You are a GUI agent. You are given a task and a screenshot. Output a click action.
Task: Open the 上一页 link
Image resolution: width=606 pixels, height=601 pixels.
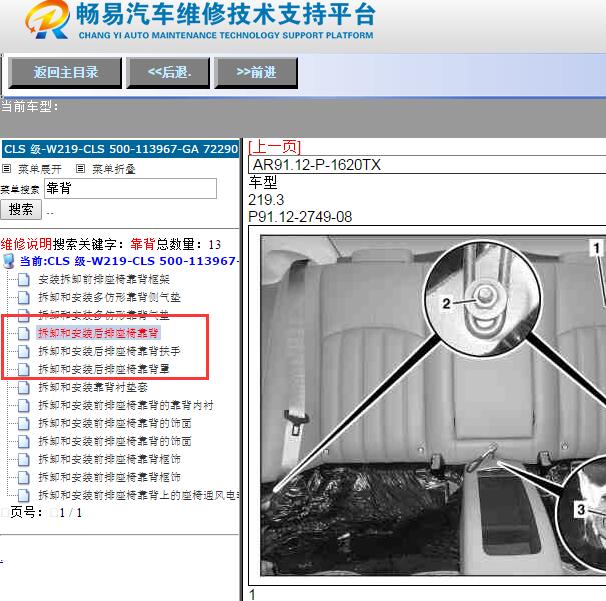point(275,147)
